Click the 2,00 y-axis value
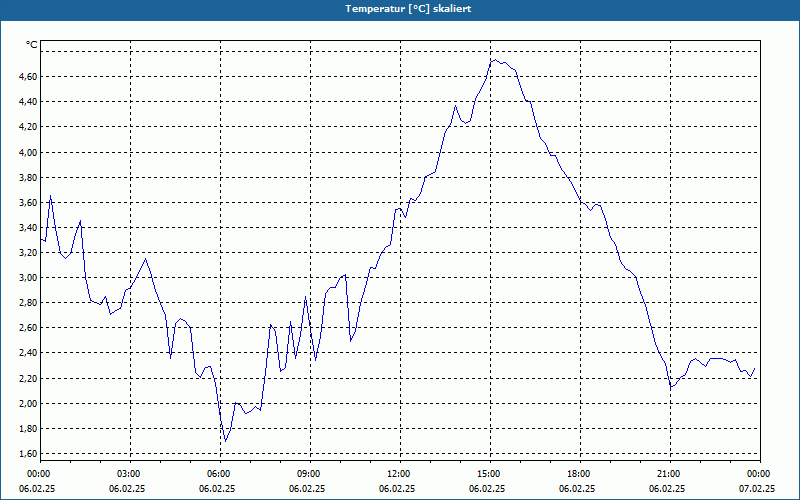 click(x=28, y=403)
